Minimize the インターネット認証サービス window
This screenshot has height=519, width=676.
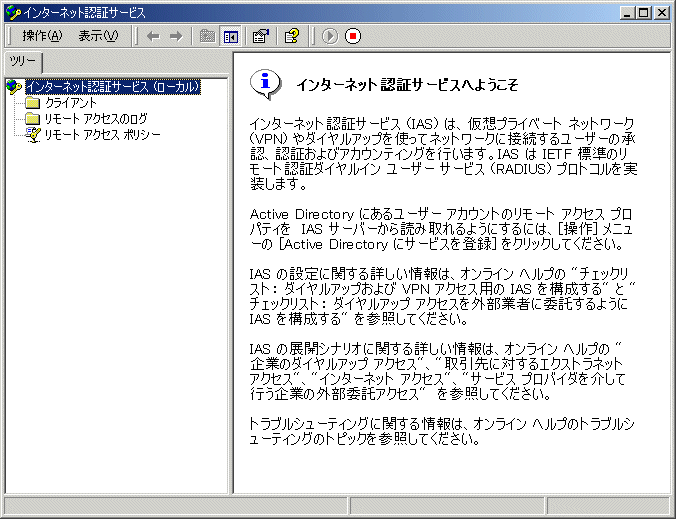pyautogui.click(x=627, y=13)
